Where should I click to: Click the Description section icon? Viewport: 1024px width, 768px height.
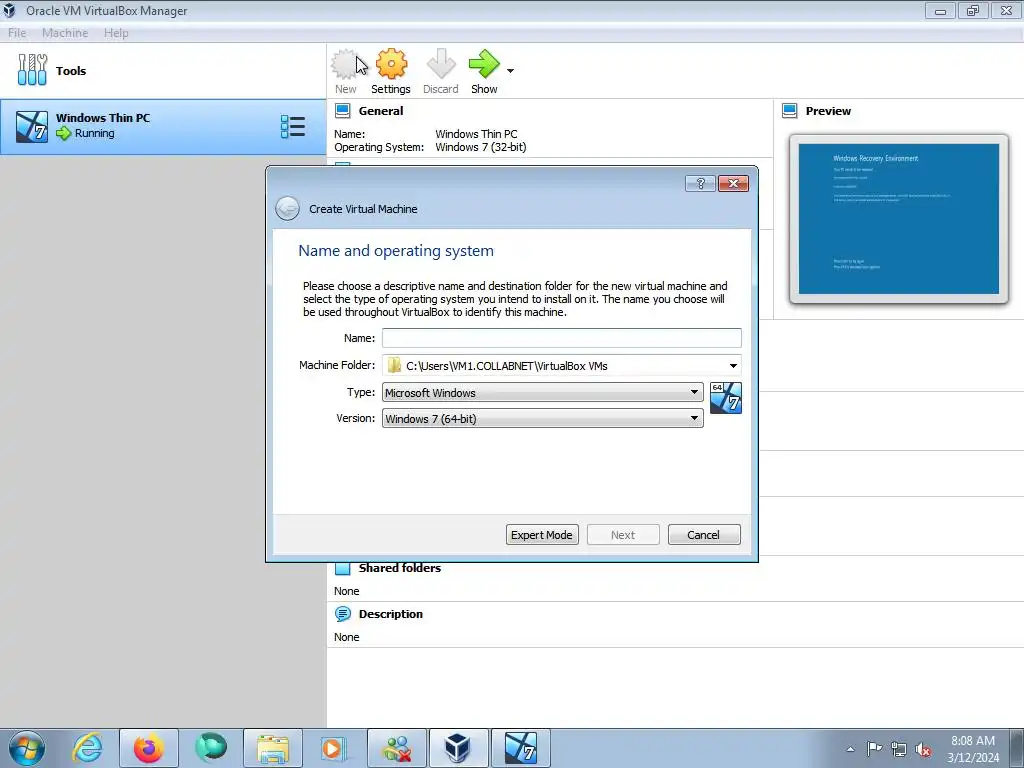(343, 614)
